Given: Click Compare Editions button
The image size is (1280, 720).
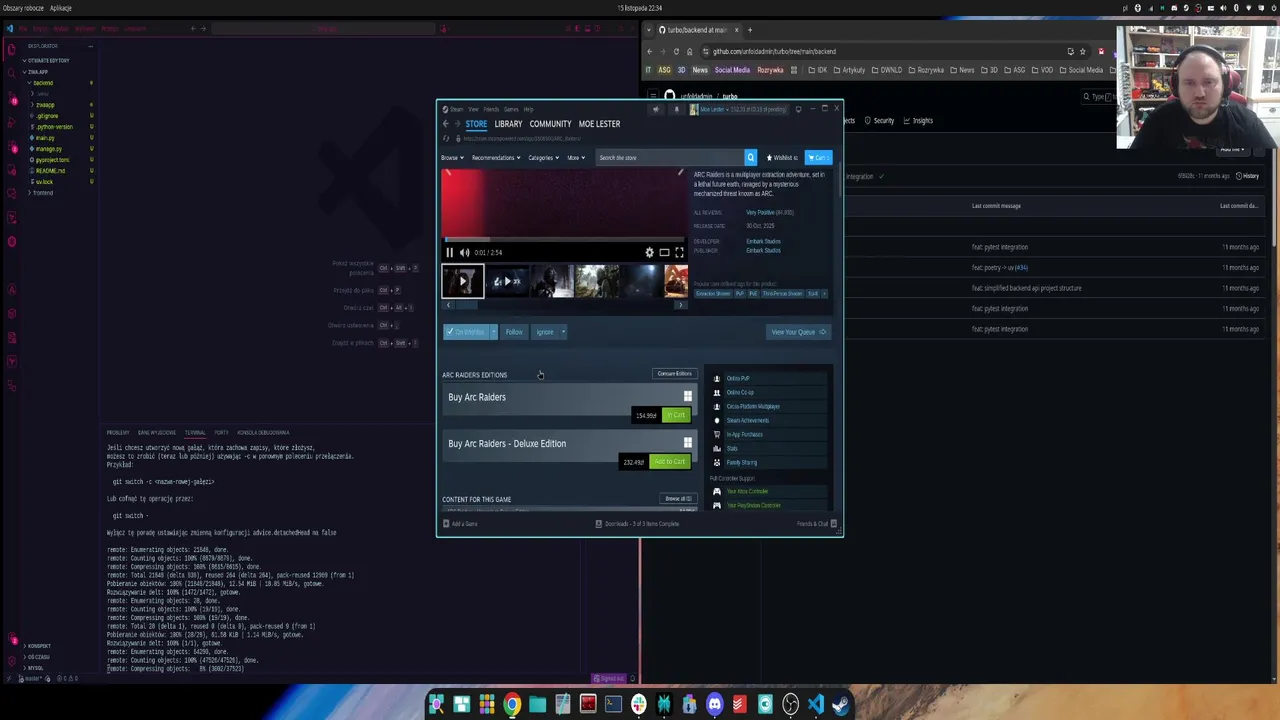Looking at the screenshot, I should [x=674, y=374].
